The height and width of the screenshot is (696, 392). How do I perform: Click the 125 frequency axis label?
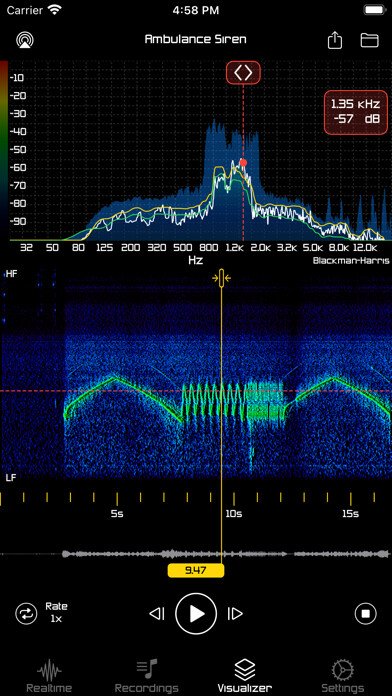click(105, 248)
